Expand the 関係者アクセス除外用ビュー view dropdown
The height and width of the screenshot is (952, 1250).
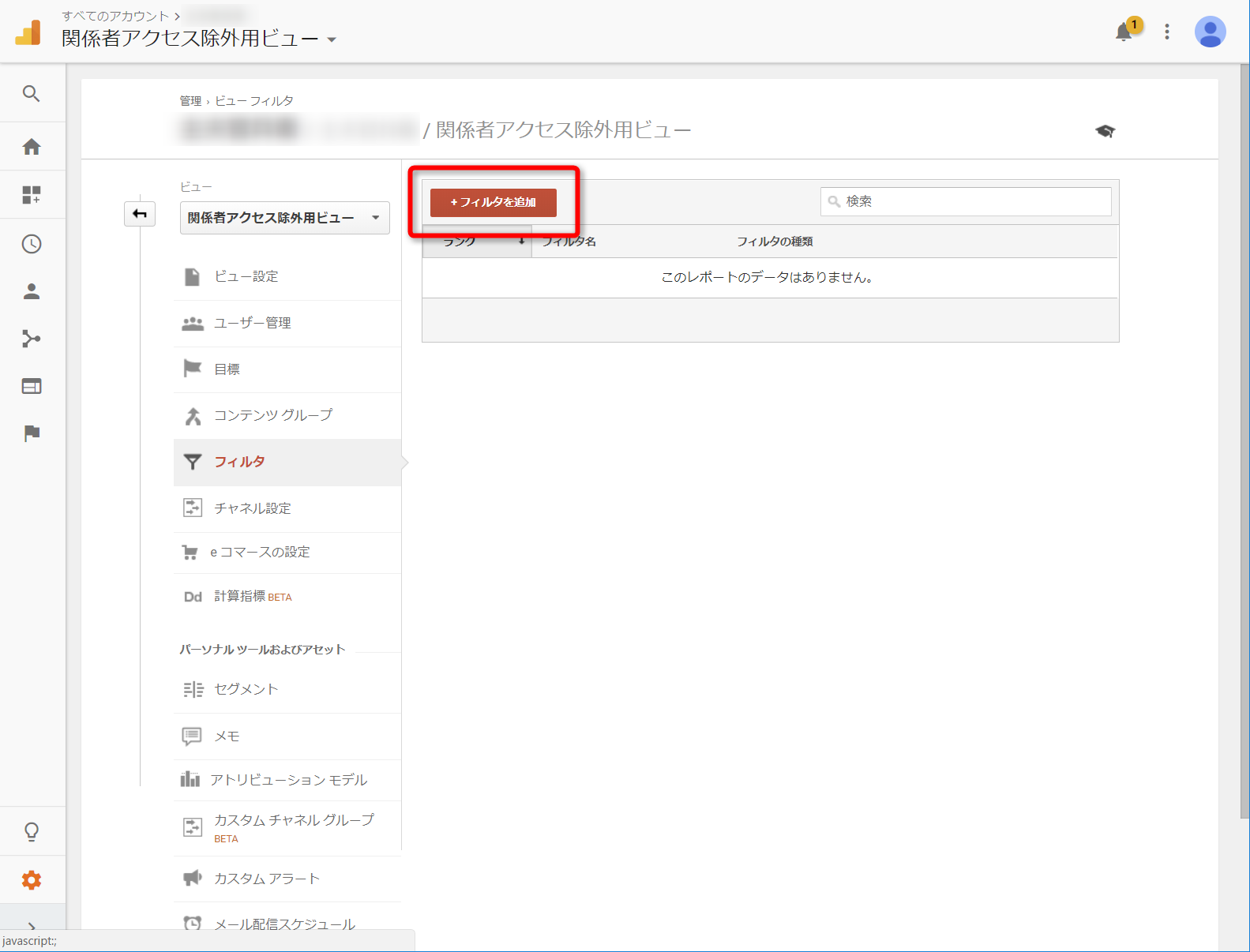coord(284,218)
